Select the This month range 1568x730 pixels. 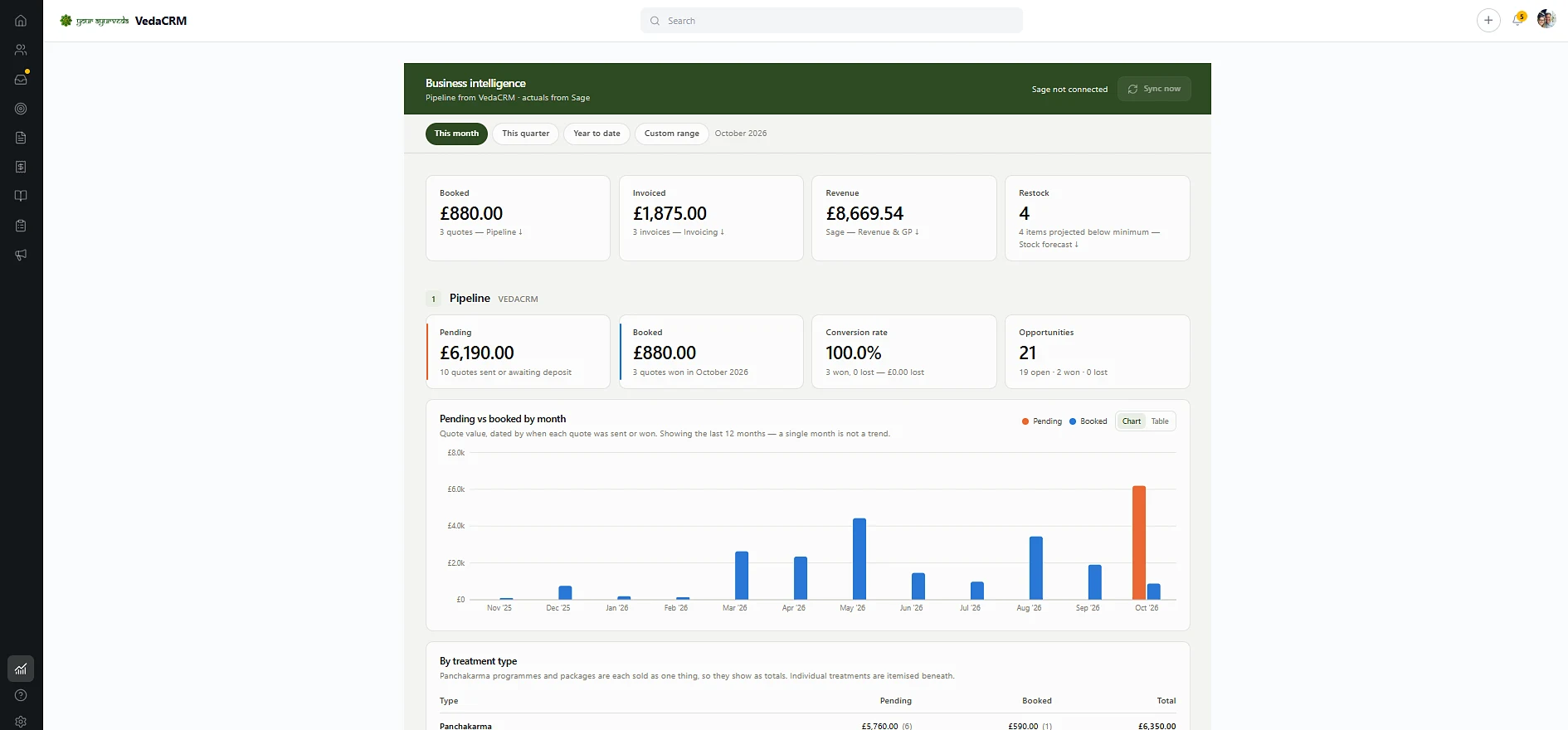pyautogui.click(x=456, y=134)
